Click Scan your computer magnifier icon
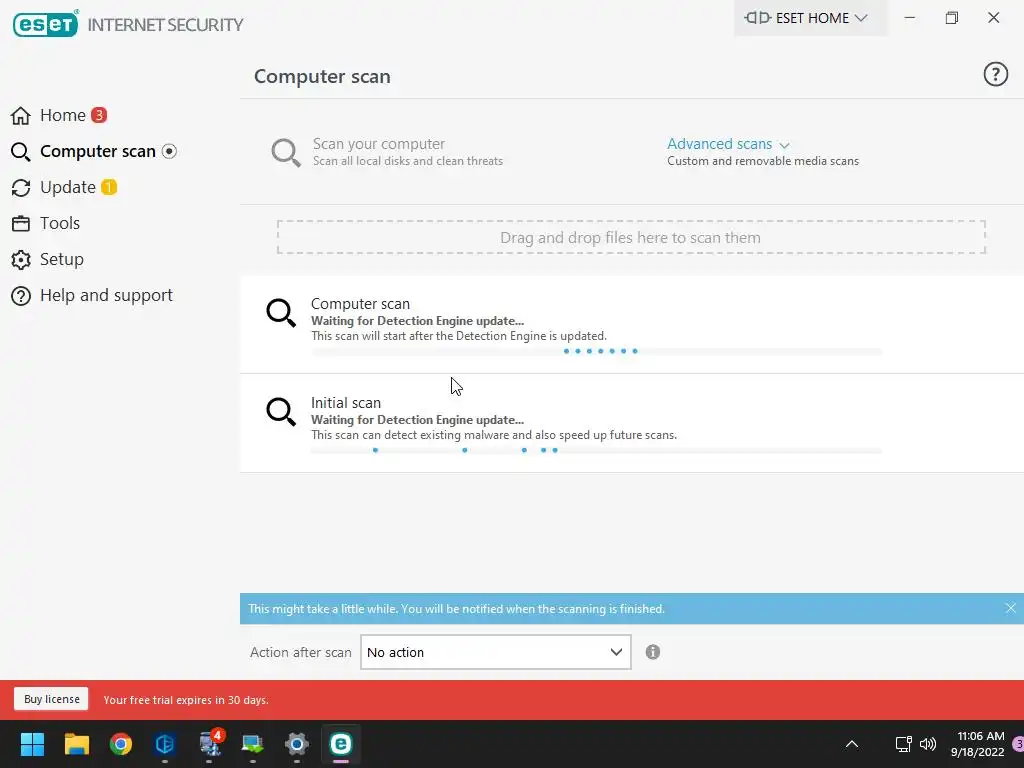 coord(286,153)
